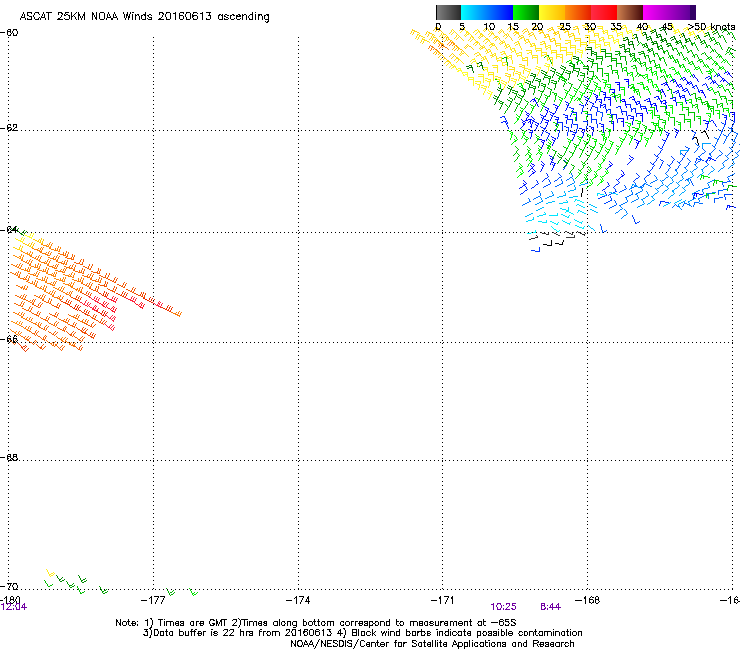Click the '-64' latitude axis label
This screenshot has width=740, height=650.
9,230
